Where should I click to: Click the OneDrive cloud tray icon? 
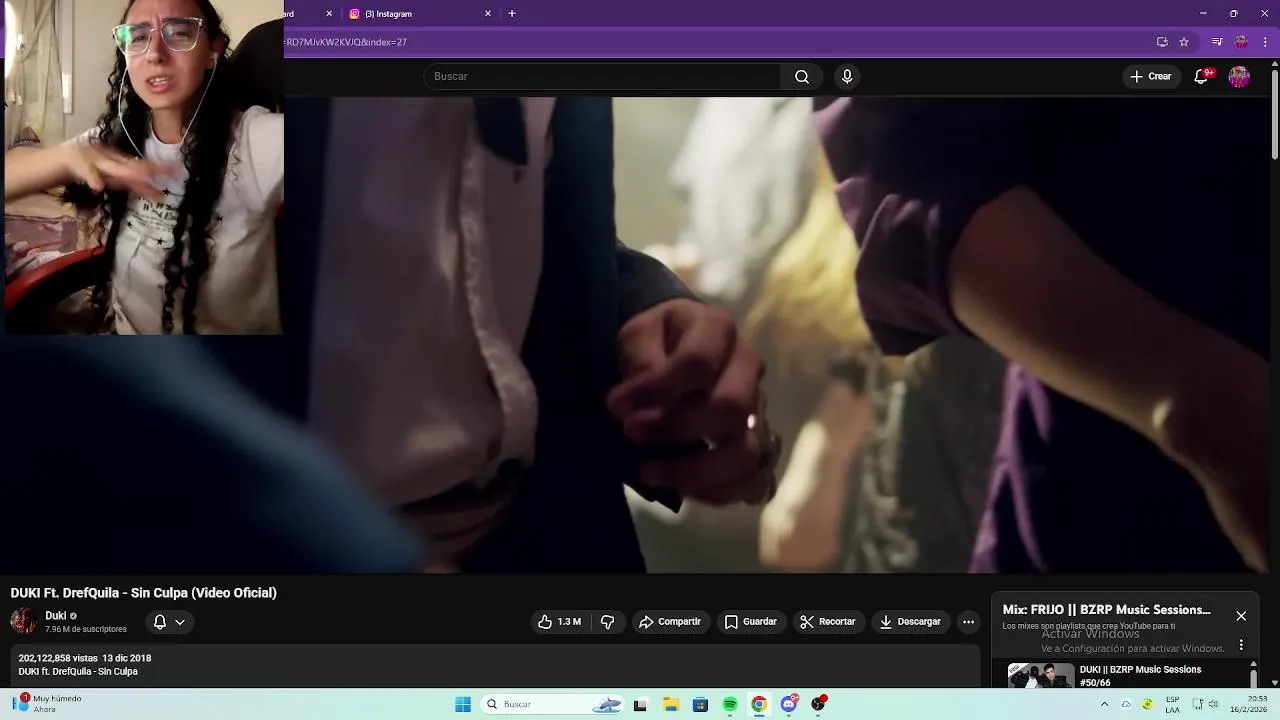(1126, 704)
